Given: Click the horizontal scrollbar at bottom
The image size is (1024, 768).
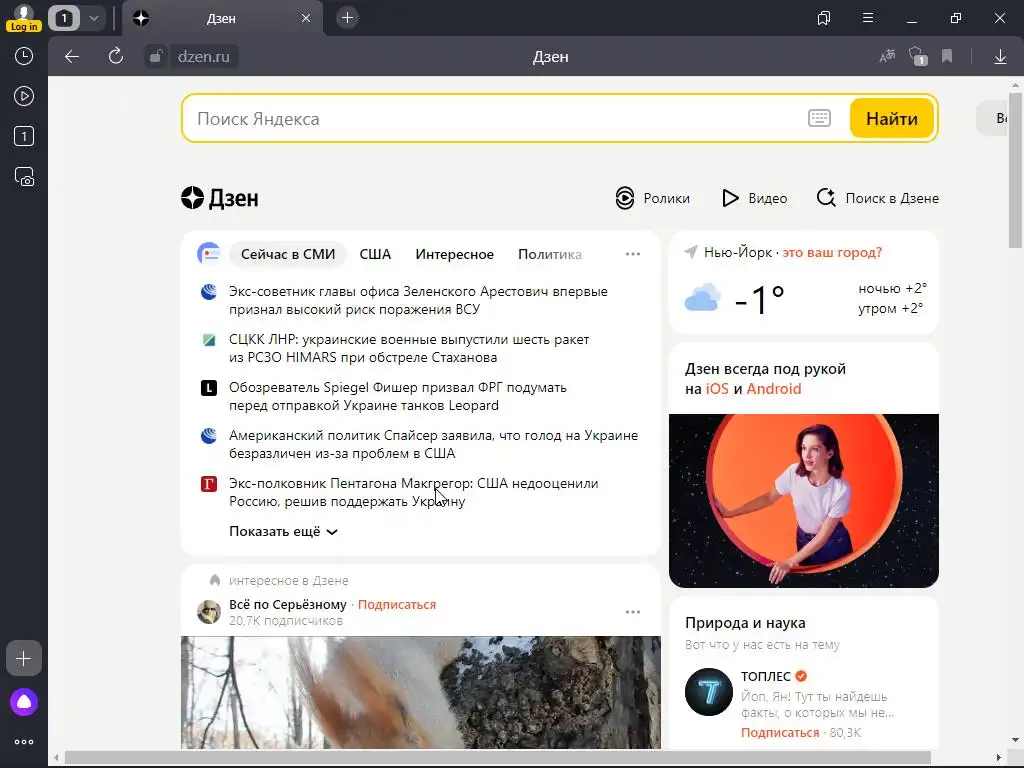Looking at the screenshot, I should click(496, 758).
